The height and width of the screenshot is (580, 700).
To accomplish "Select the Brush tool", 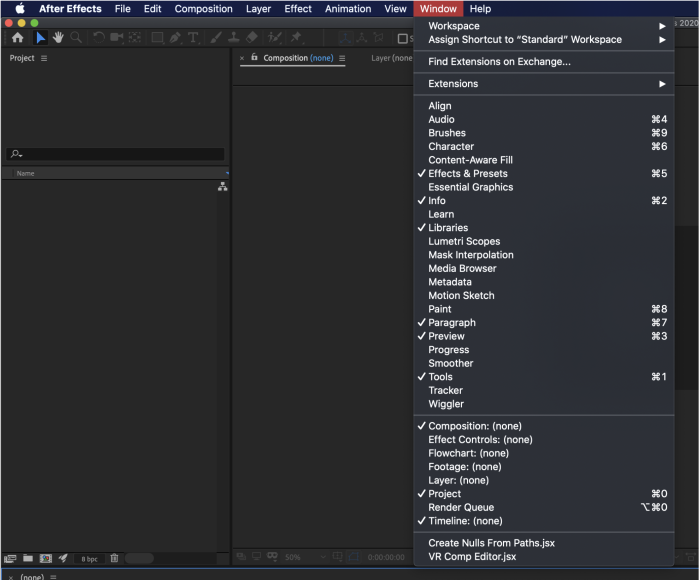I will pyautogui.click(x=216, y=38).
